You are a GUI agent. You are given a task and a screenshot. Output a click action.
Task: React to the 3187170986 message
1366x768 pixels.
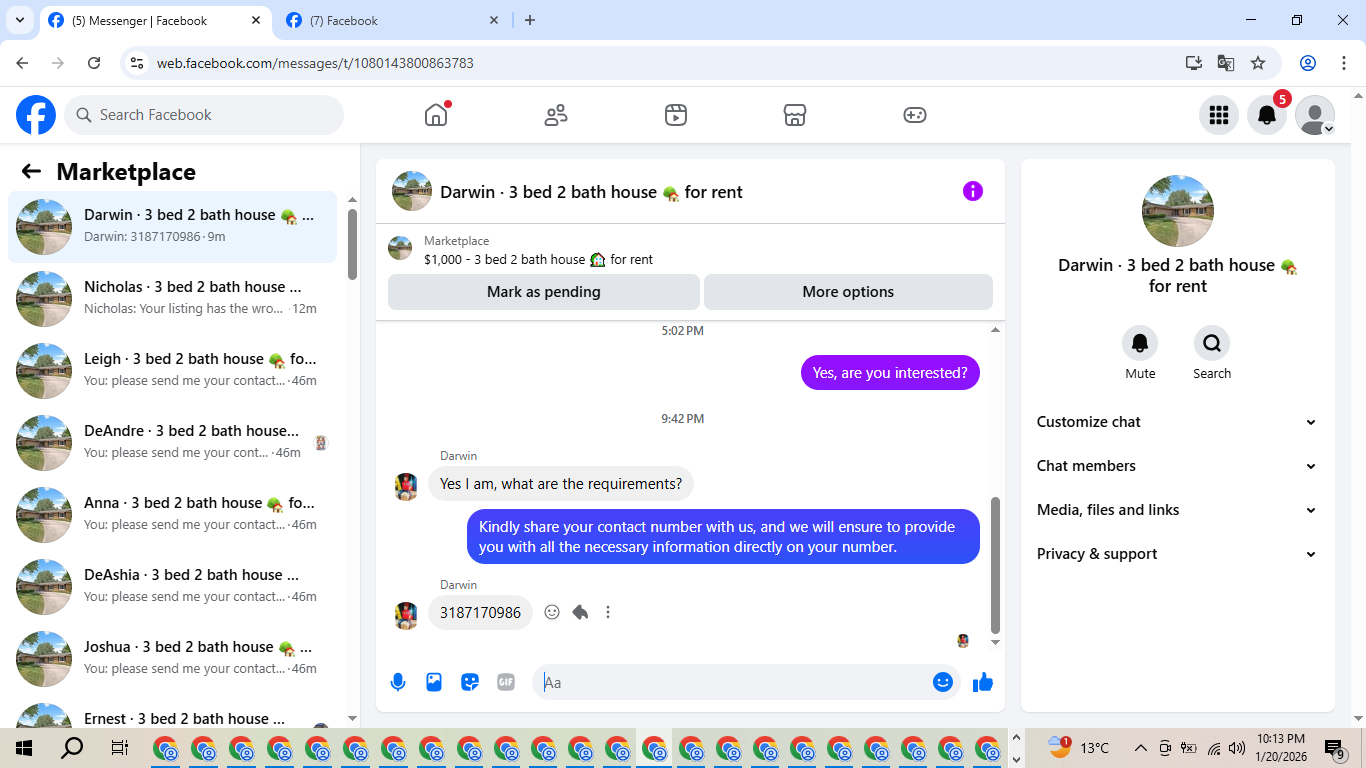point(552,612)
